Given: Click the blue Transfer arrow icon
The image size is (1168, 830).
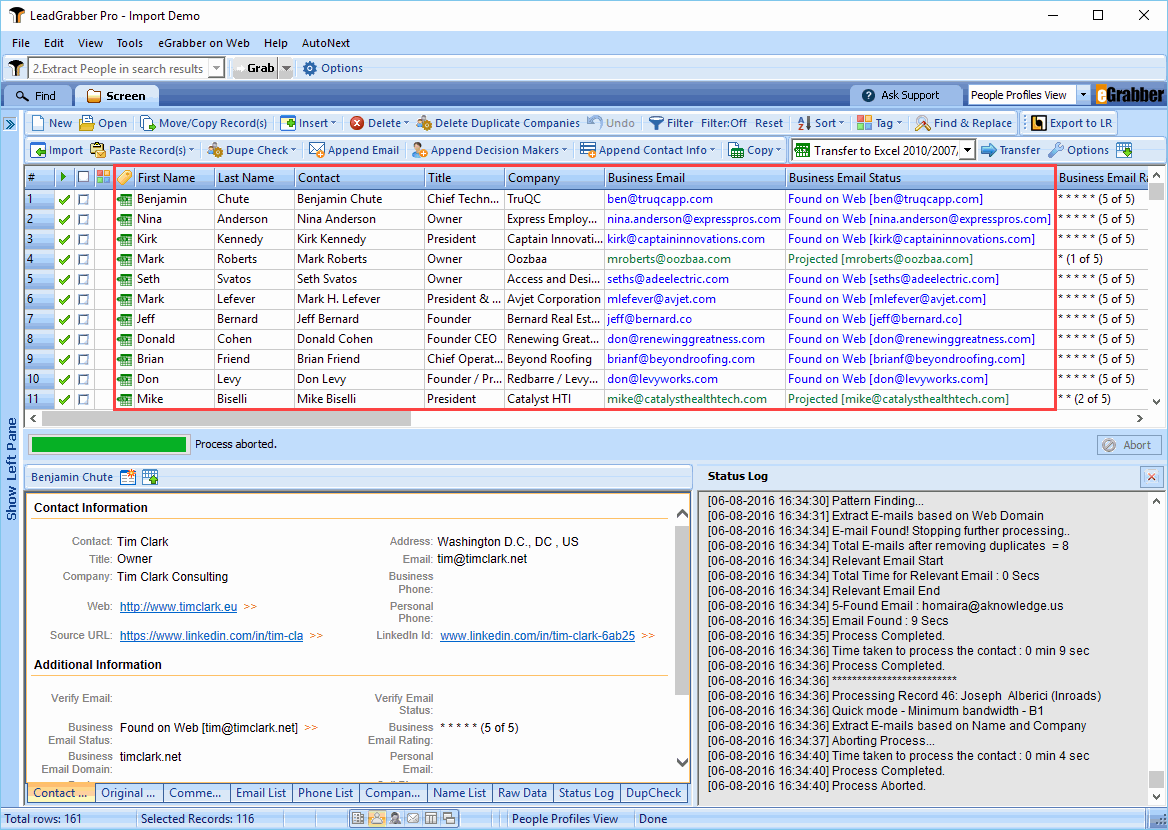Looking at the screenshot, I should [x=988, y=150].
